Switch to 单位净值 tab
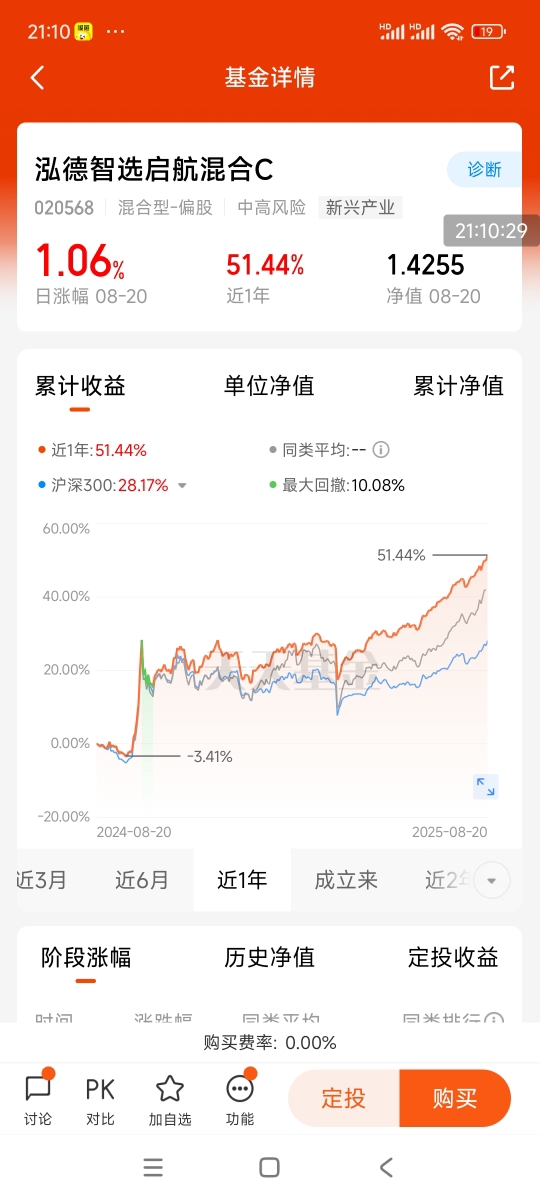This screenshot has width=540, height=1200. pos(269,386)
